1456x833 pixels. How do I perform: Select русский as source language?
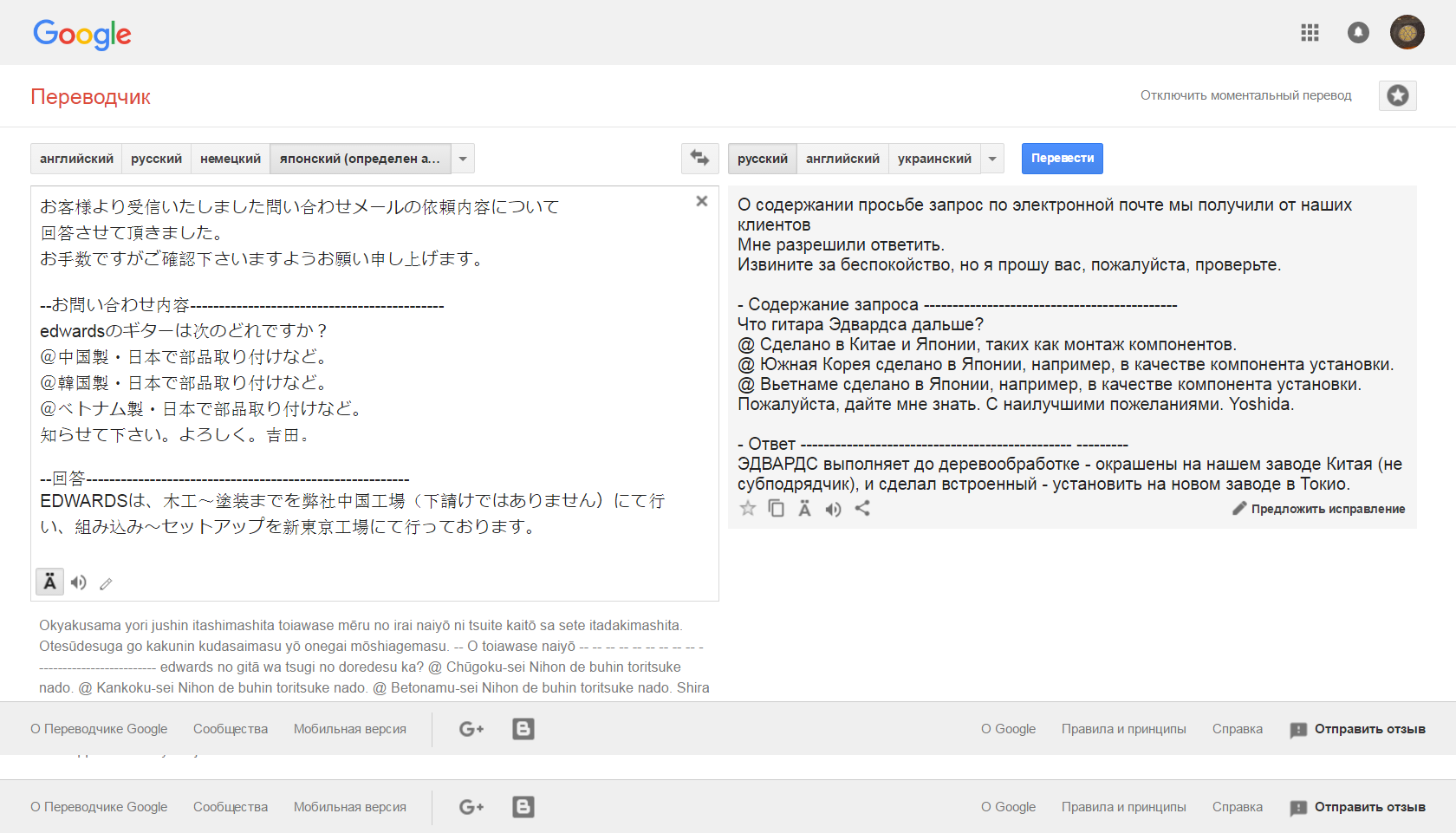coord(156,159)
